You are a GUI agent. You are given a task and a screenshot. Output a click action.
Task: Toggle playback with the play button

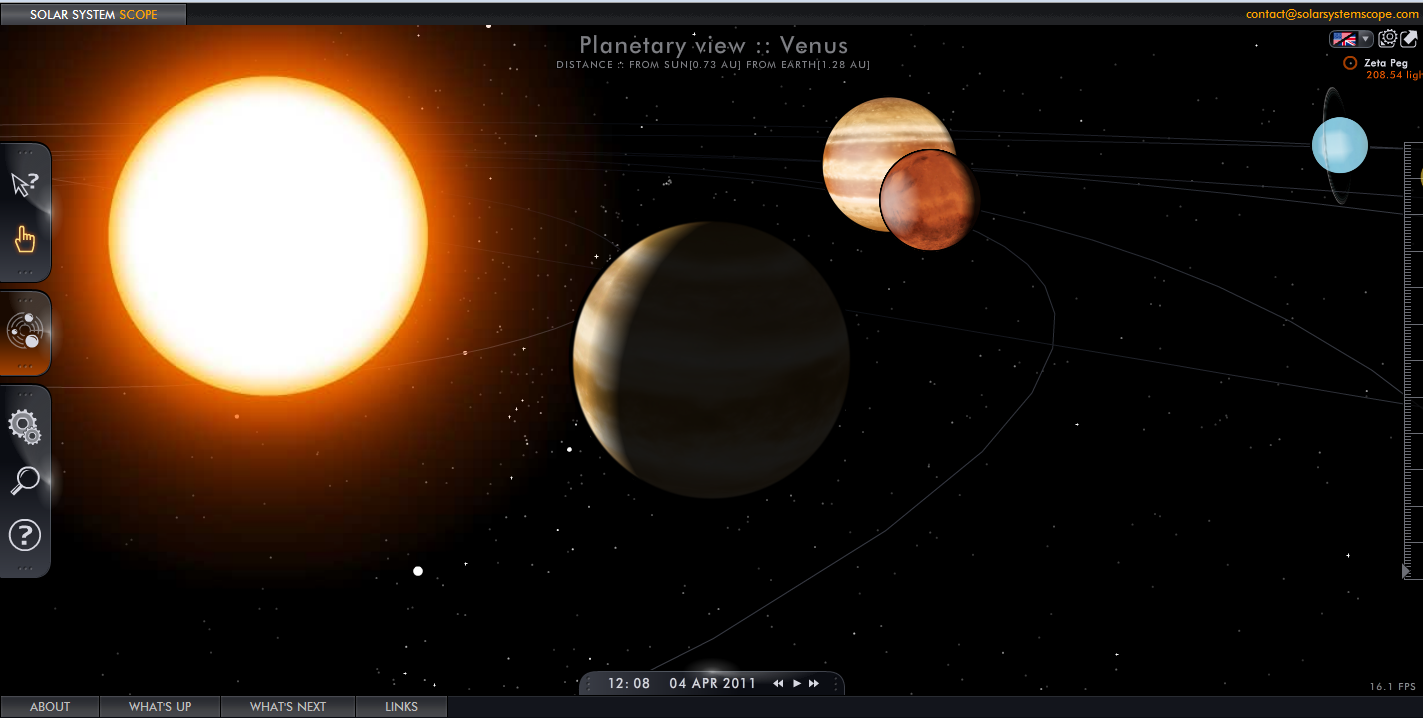click(796, 683)
